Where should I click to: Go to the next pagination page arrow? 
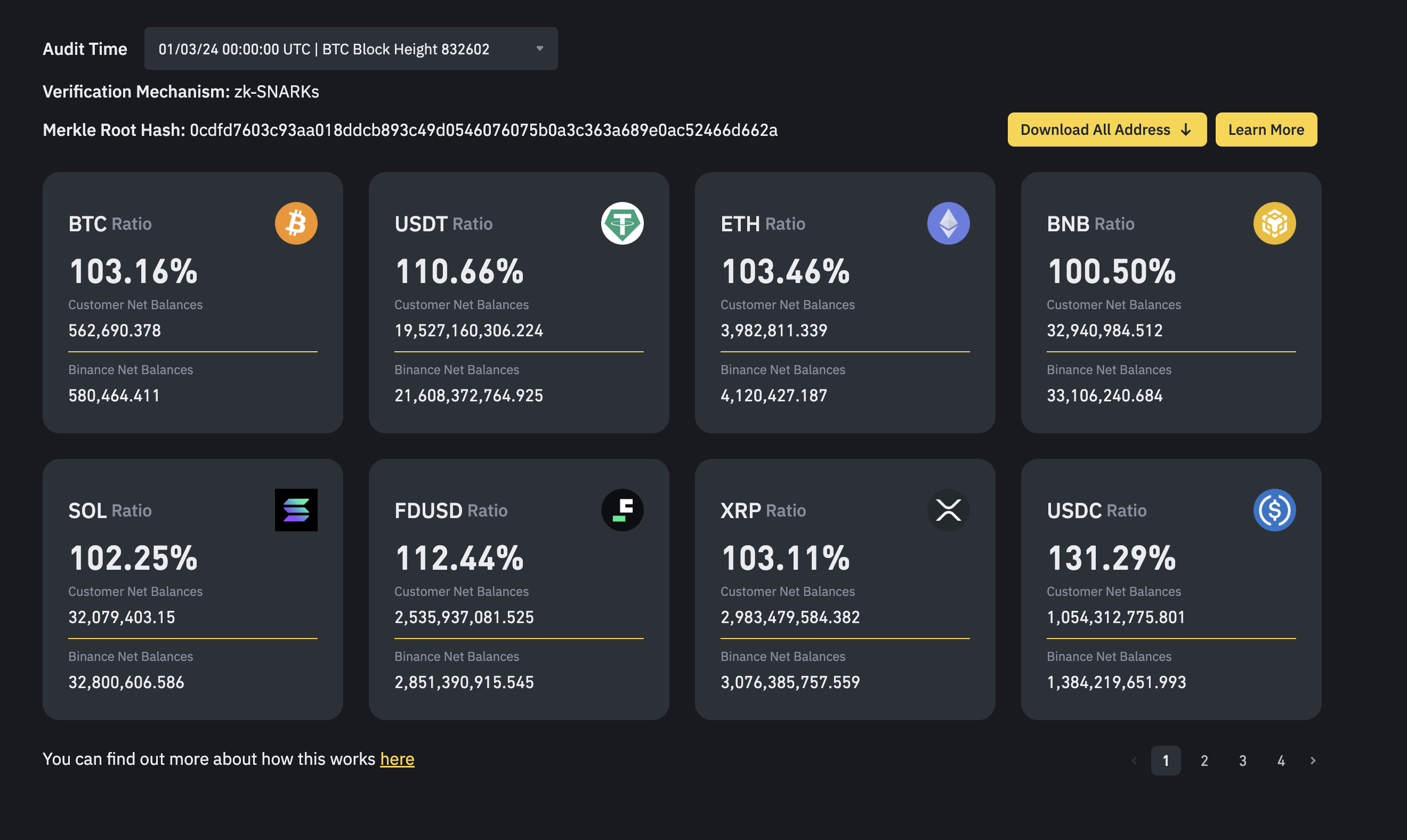pos(1313,760)
